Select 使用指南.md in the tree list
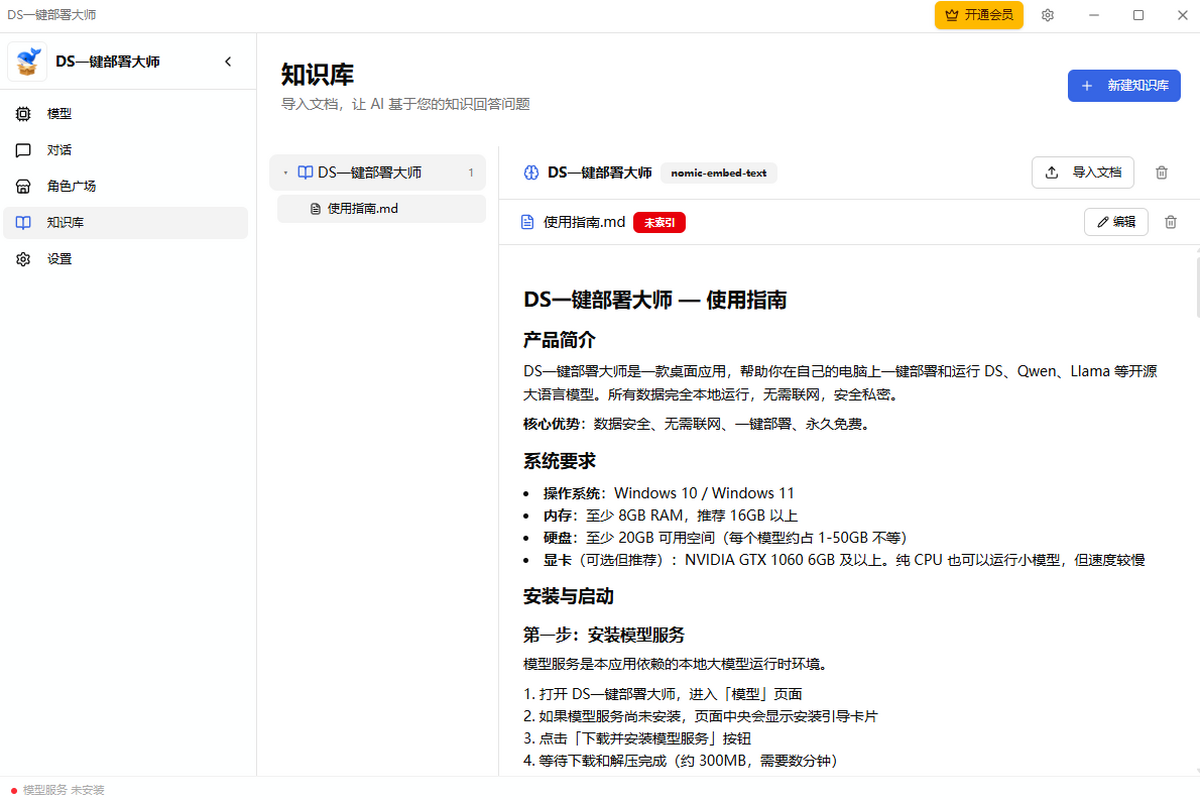 381,209
